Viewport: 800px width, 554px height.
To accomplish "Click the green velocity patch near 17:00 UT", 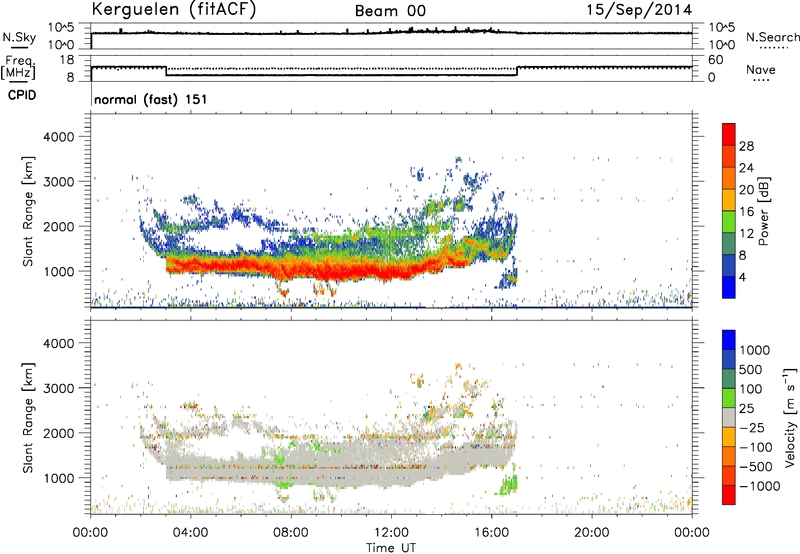I will coord(508,482).
